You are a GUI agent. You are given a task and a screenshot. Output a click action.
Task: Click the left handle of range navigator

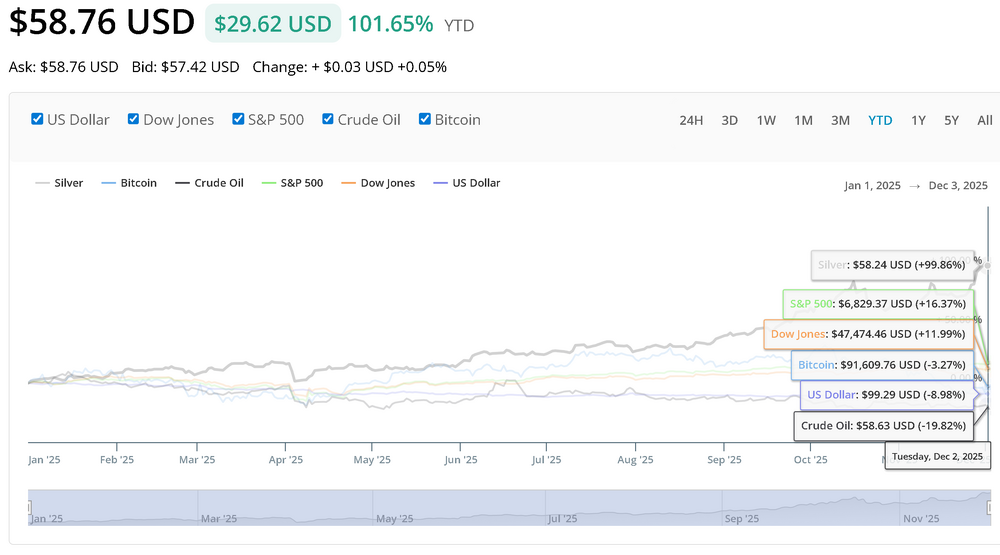[29, 507]
